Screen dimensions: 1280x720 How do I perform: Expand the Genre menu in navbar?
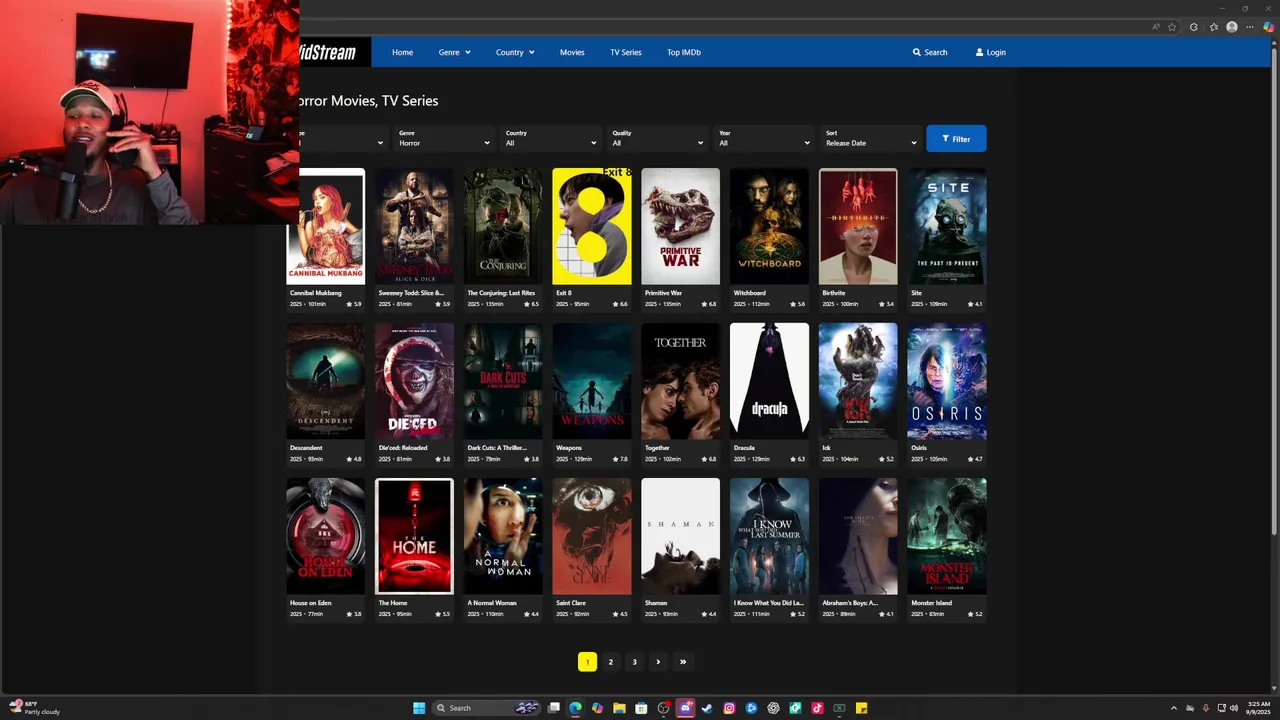[454, 52]
